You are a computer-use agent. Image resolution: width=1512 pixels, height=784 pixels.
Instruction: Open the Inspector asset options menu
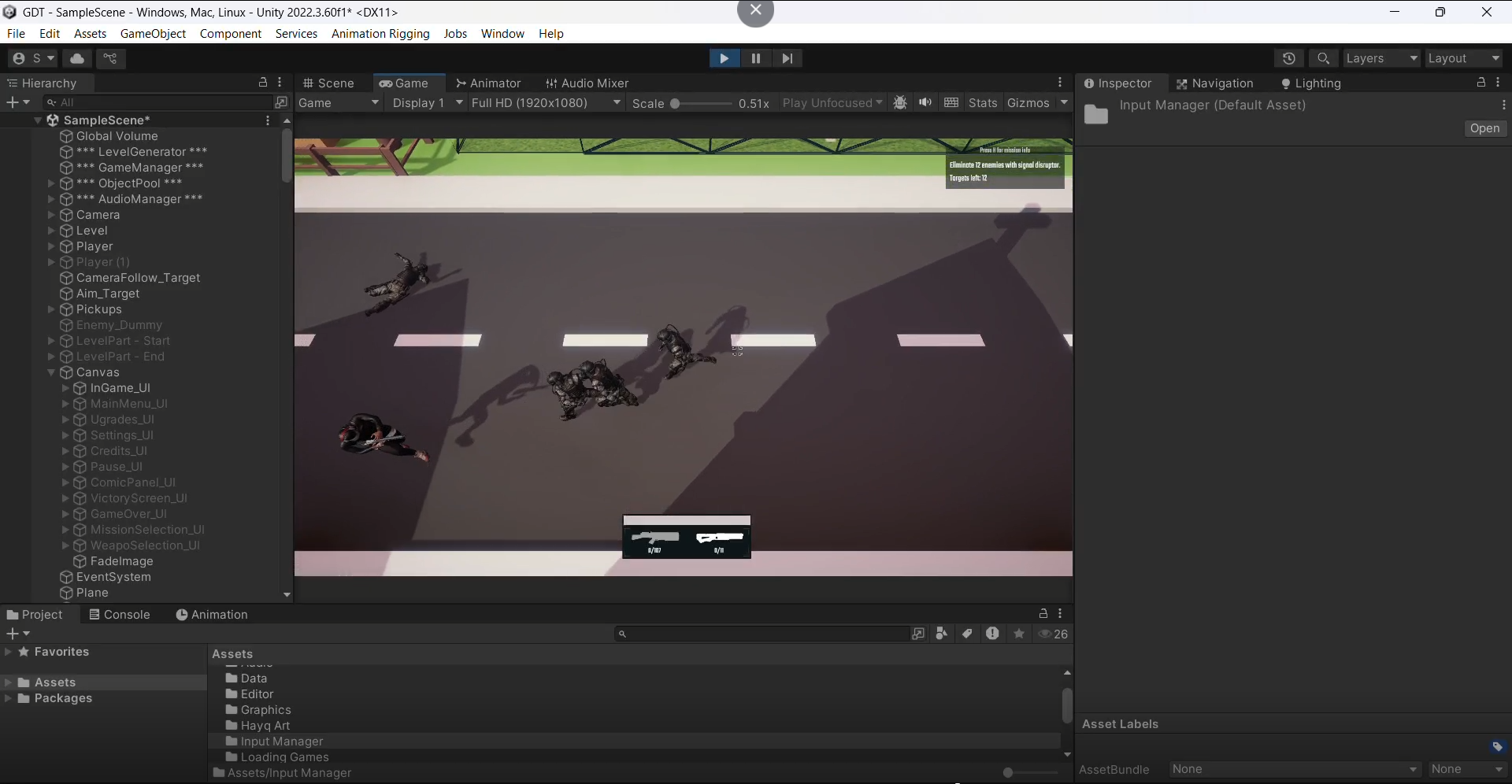[1503, 105]
